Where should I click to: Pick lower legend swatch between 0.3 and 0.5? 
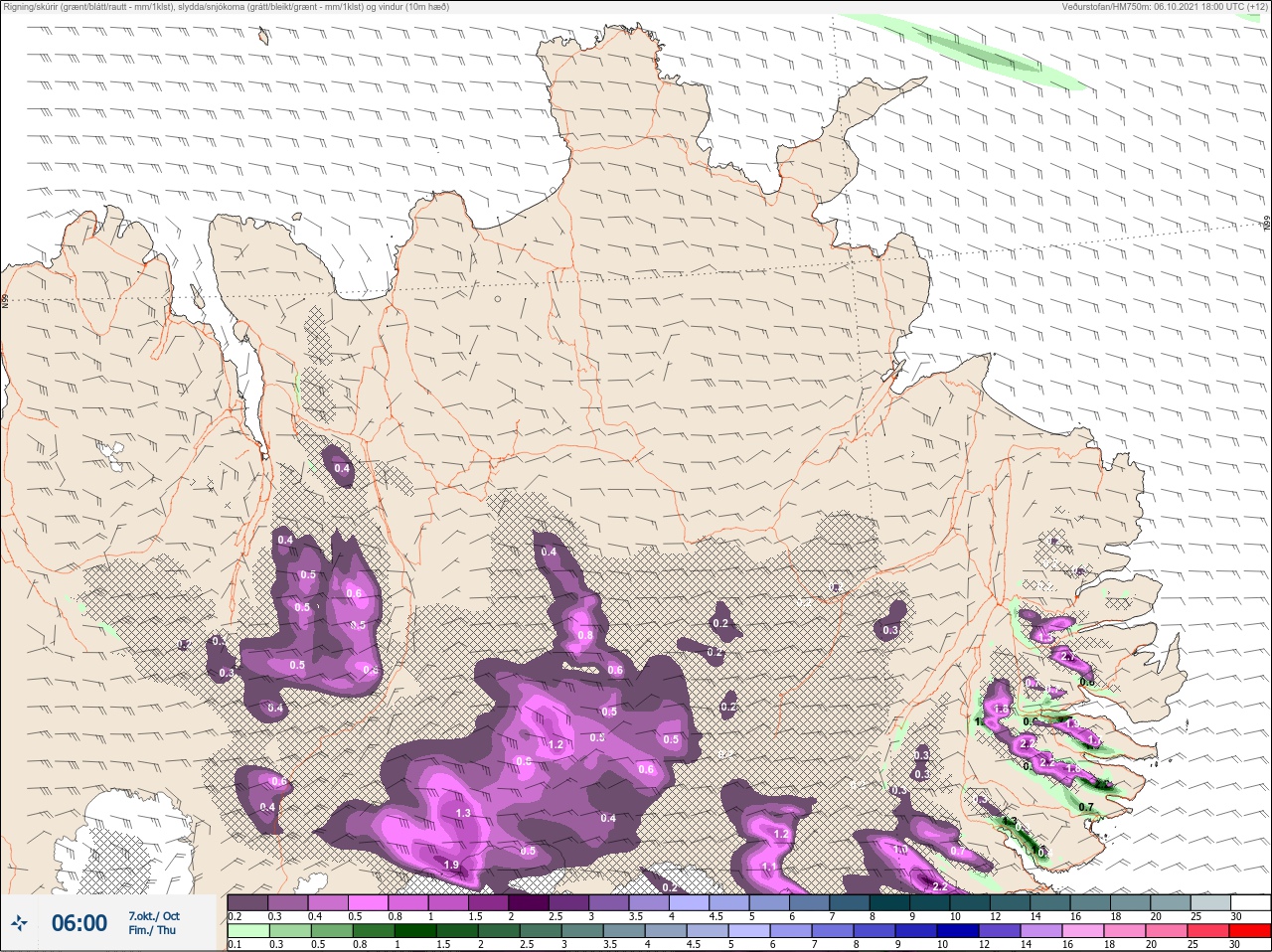[288, 932]
